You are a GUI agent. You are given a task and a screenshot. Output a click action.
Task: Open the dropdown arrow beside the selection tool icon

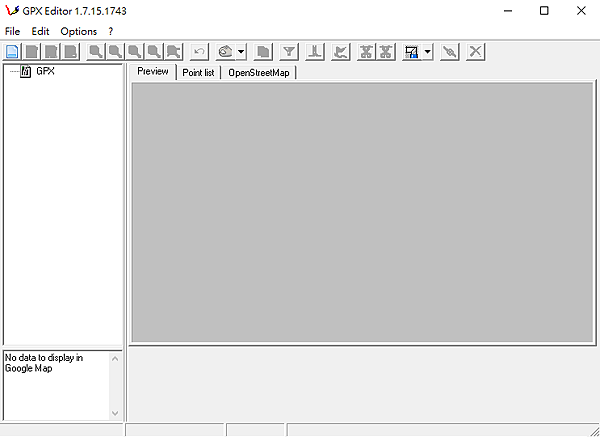(428, 52)
